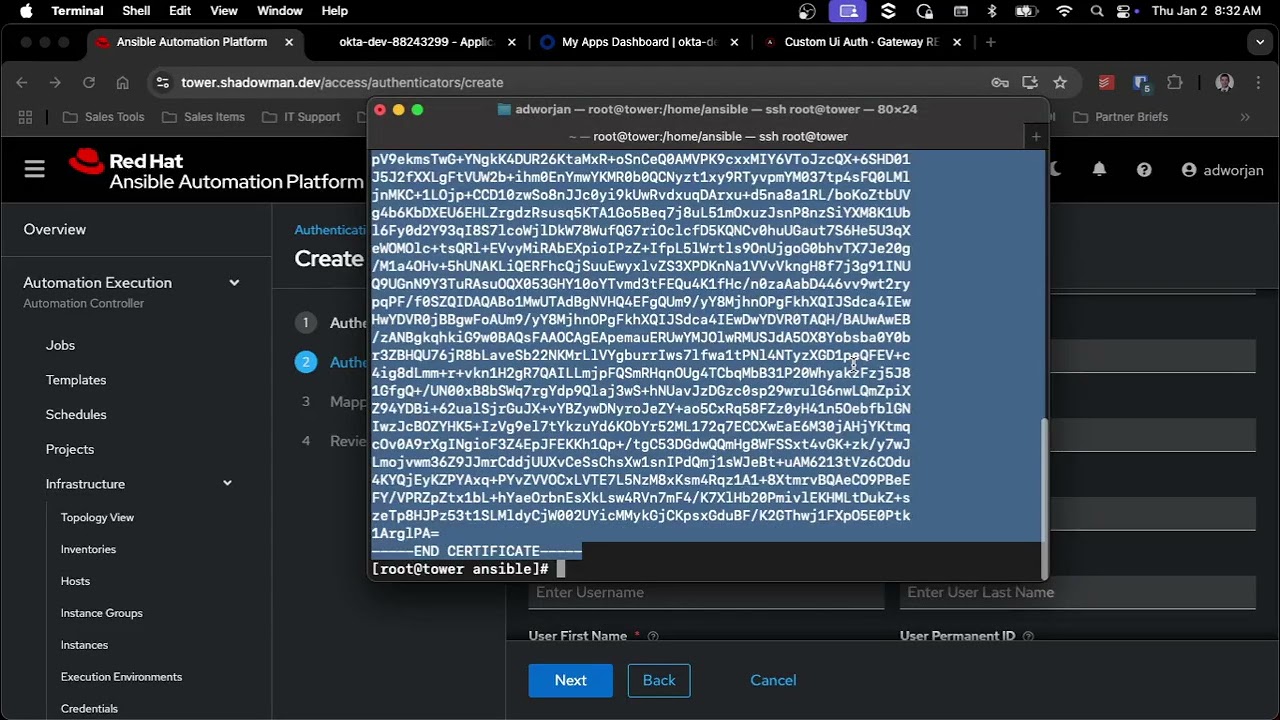Open the Shell menu
The height and width of the screenshot is (720, 1280).
pyautogui.click(x=136, y=11)
